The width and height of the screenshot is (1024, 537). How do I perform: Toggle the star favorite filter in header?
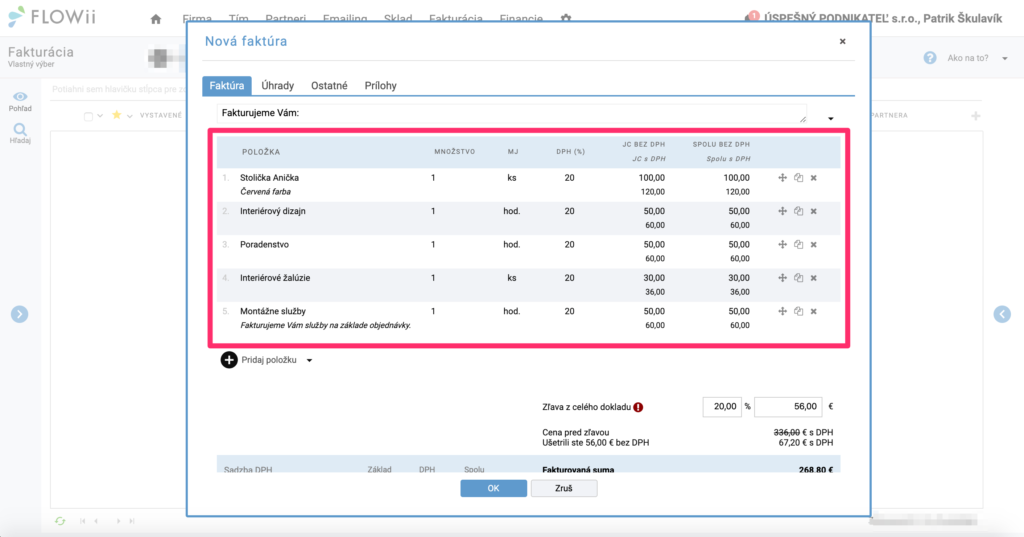coord(117,115)
